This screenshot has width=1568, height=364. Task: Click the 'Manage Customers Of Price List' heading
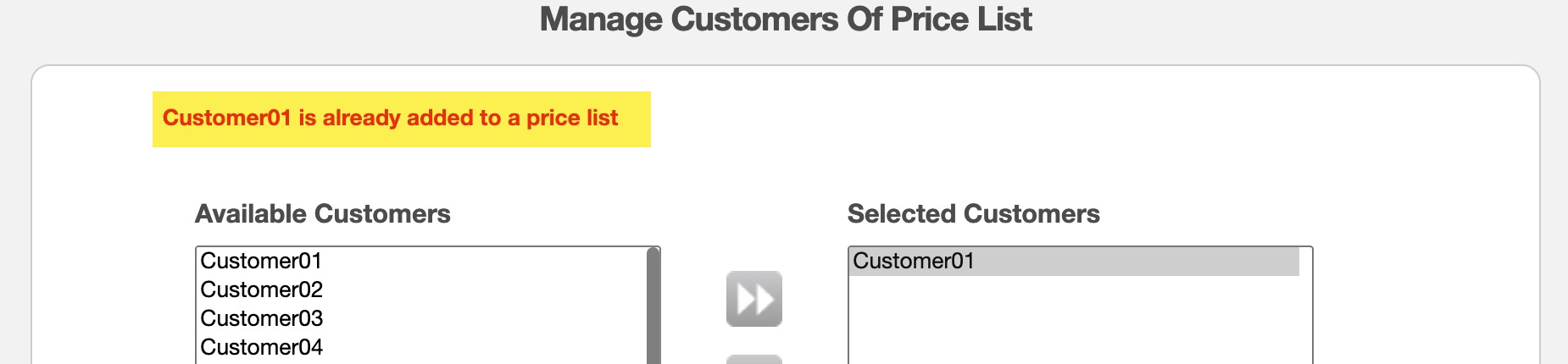(786, 19)
